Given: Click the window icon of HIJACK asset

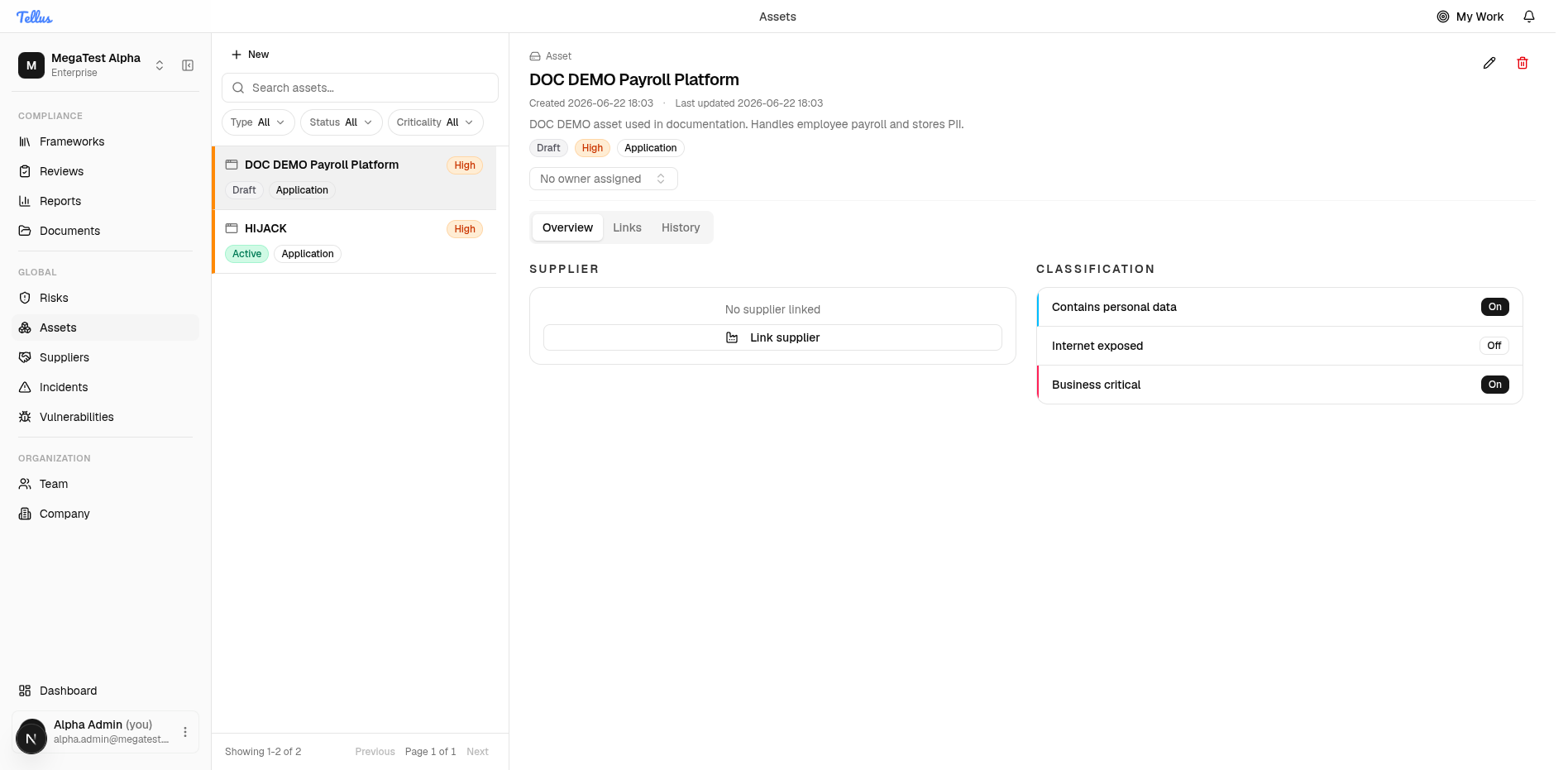Looking at the screenshot, I should pos(232,228).
